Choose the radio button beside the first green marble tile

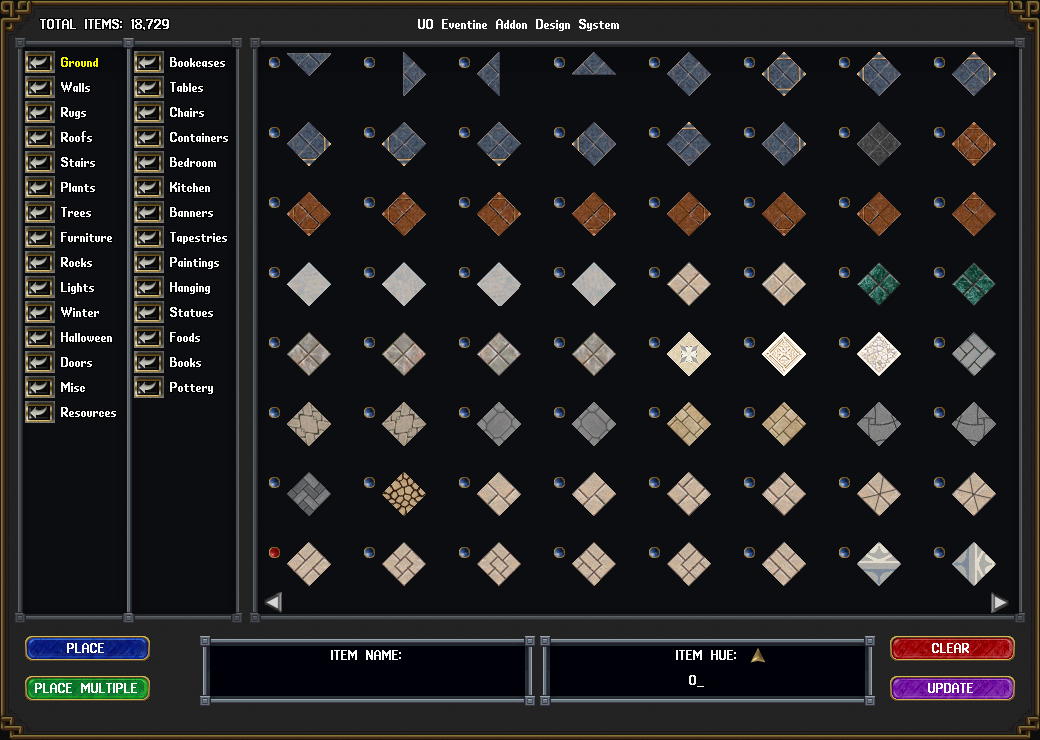click(x=844, y=272)
